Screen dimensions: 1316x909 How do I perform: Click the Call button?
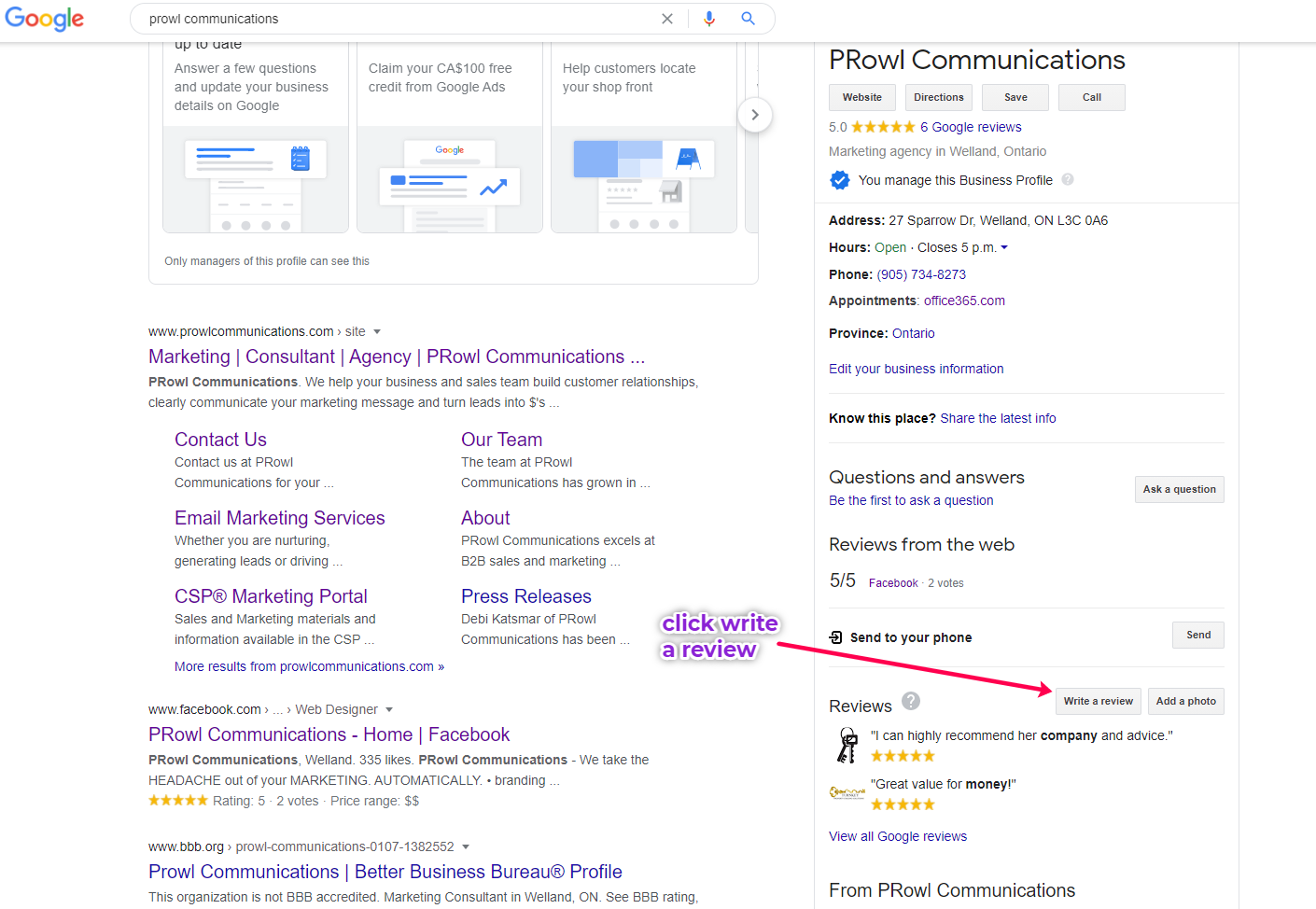(x=1092, y=97)
